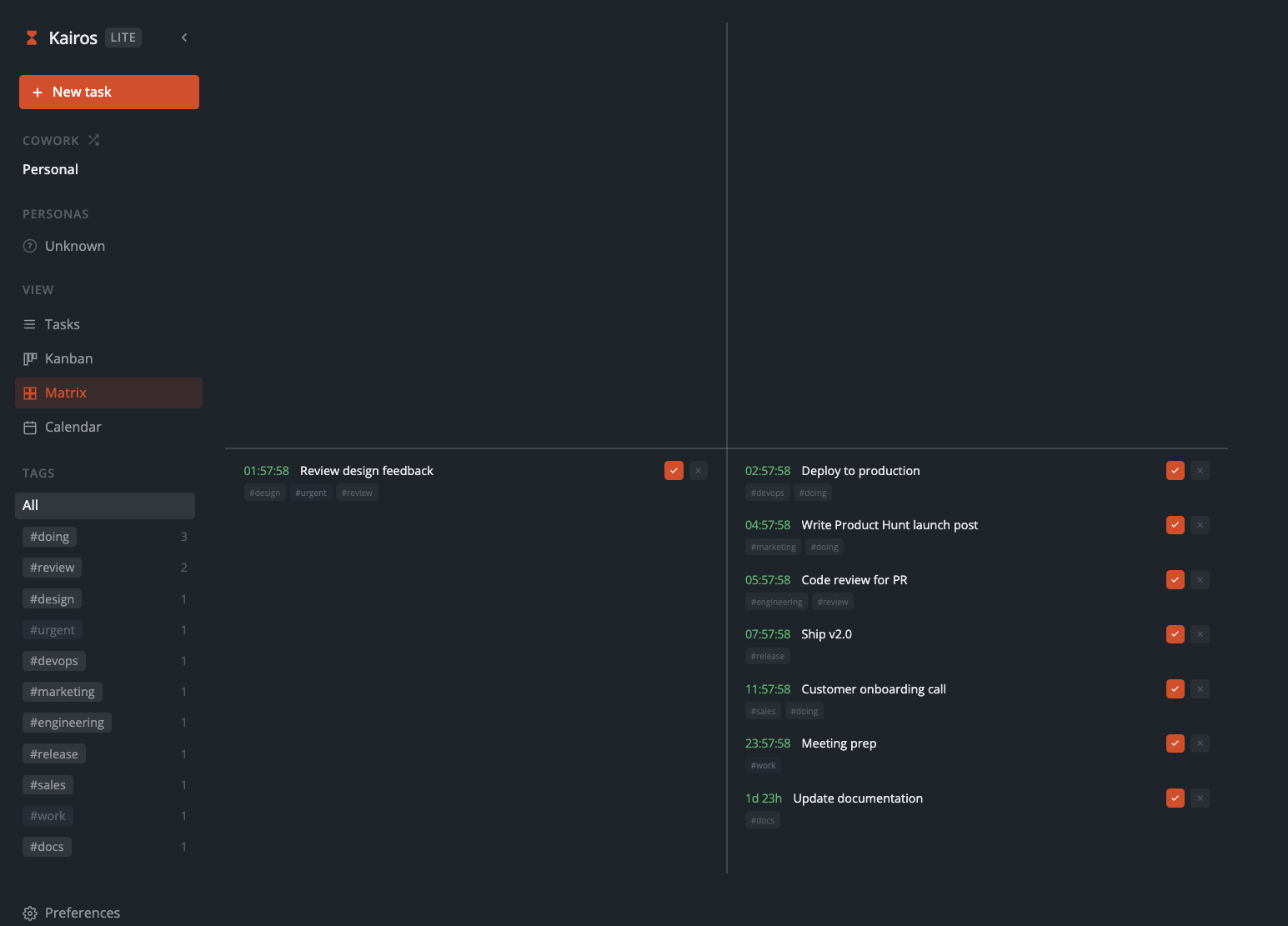This screenshot has height=926, width=1288.
Task: Click the shuffle icon beside COWORK
Action: coord(93,140)
